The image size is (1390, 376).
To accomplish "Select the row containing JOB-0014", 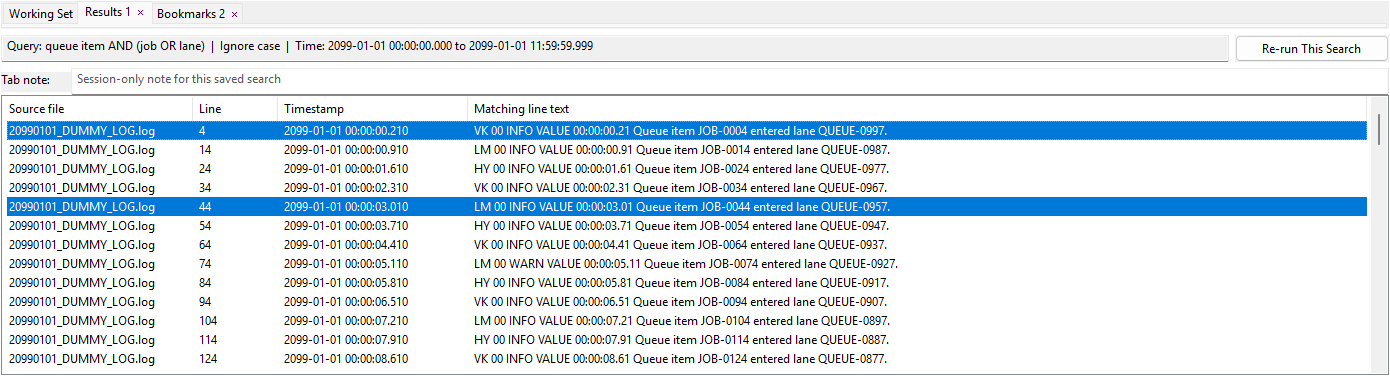I will (x=686, y=150).
